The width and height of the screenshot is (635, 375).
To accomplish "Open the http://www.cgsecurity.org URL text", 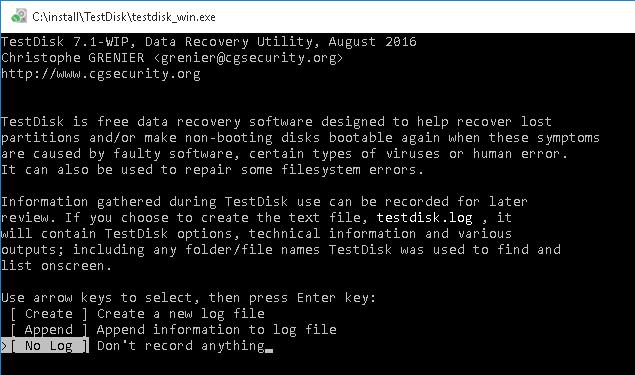I will point(100,74).
